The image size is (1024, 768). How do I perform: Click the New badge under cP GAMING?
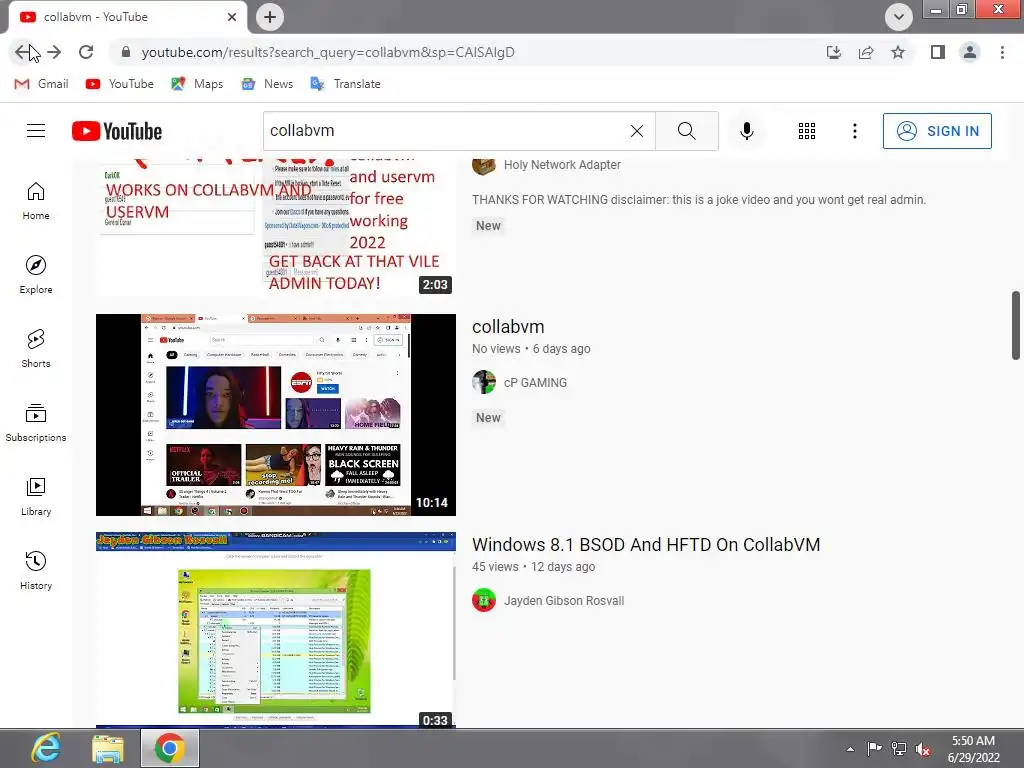[x=488, y=418]
